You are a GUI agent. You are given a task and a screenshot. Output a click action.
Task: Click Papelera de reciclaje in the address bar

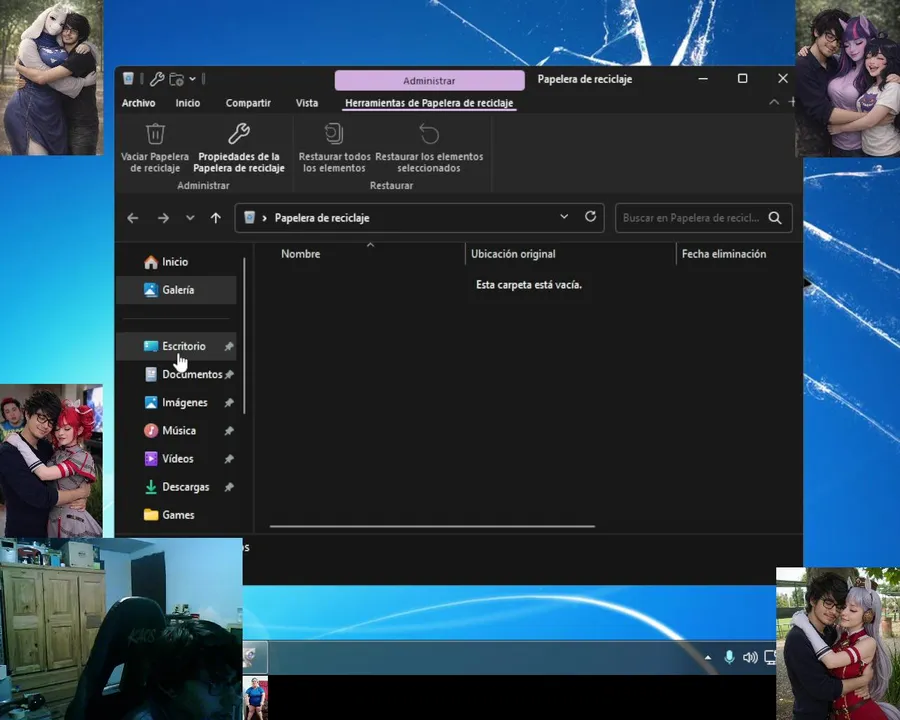click(x=322, y=218)
